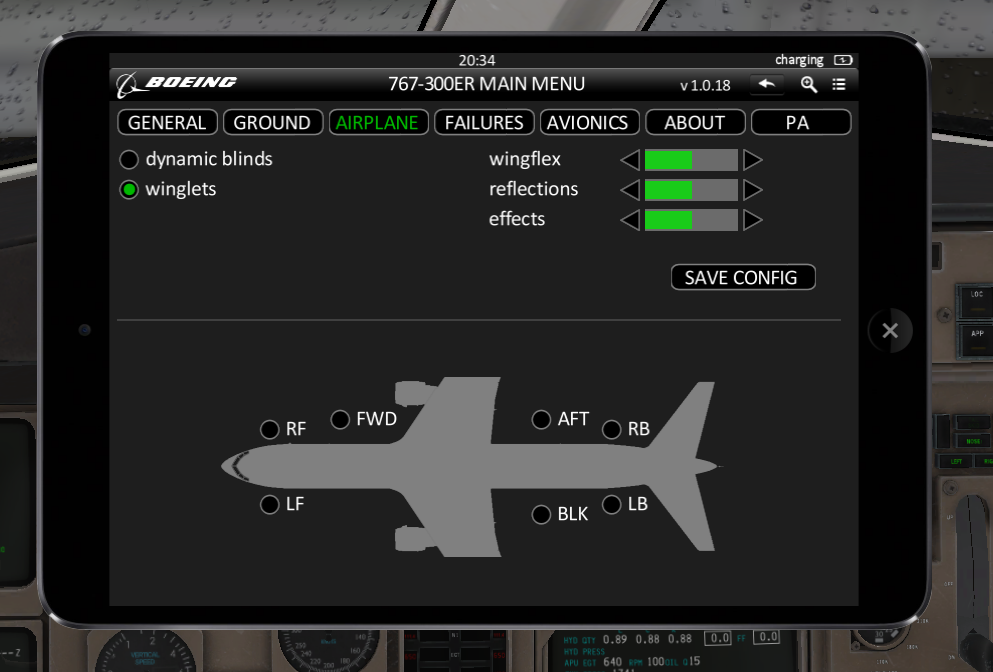Go to the AVIONICS tab
This screenshot has height=672, width=993.
587,123
